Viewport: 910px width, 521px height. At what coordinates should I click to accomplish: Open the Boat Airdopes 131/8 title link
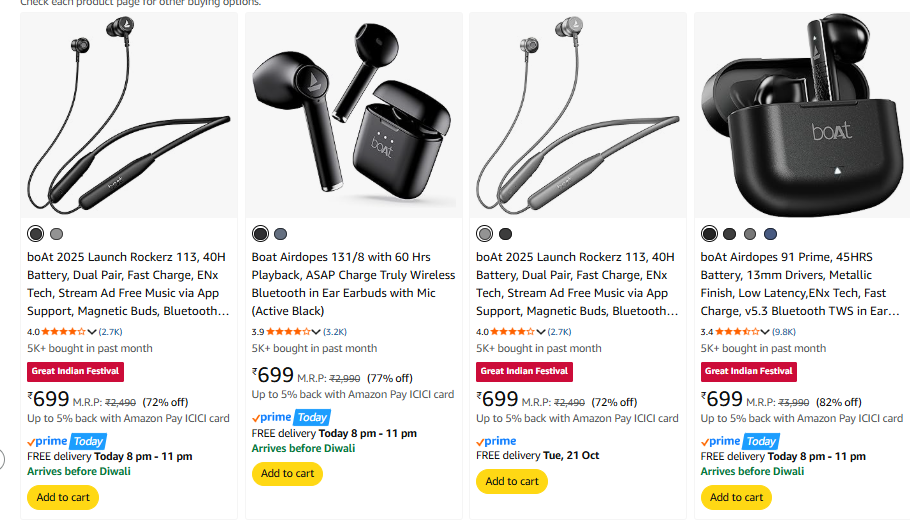[x=353, y=275]
